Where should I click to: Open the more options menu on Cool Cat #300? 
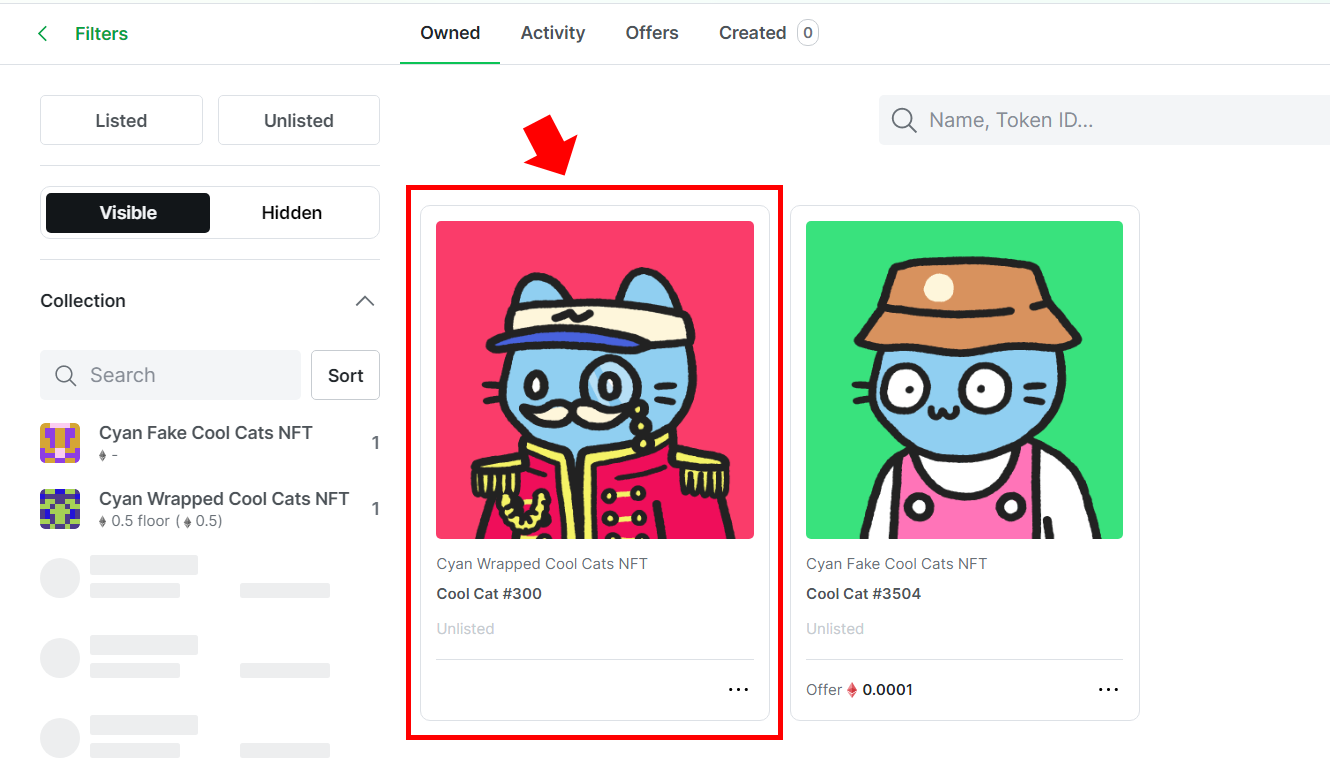point(738,689)
